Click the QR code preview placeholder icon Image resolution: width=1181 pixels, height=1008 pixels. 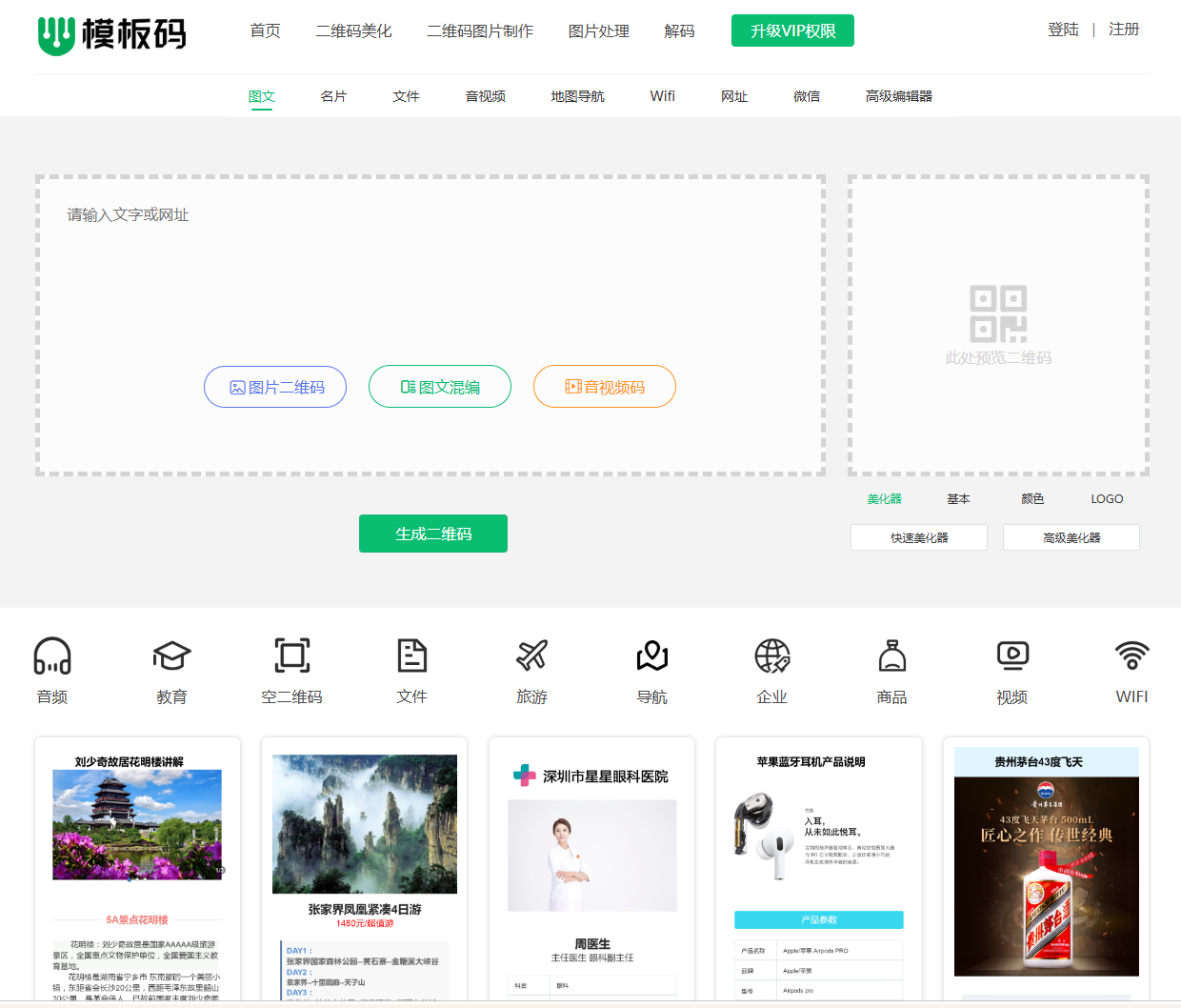998,314
